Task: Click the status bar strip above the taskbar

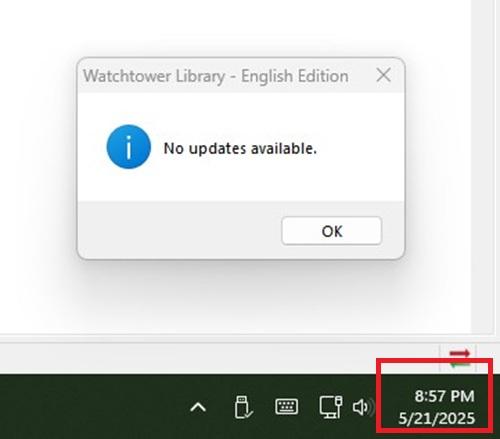Action: click(x=217, y=358)
